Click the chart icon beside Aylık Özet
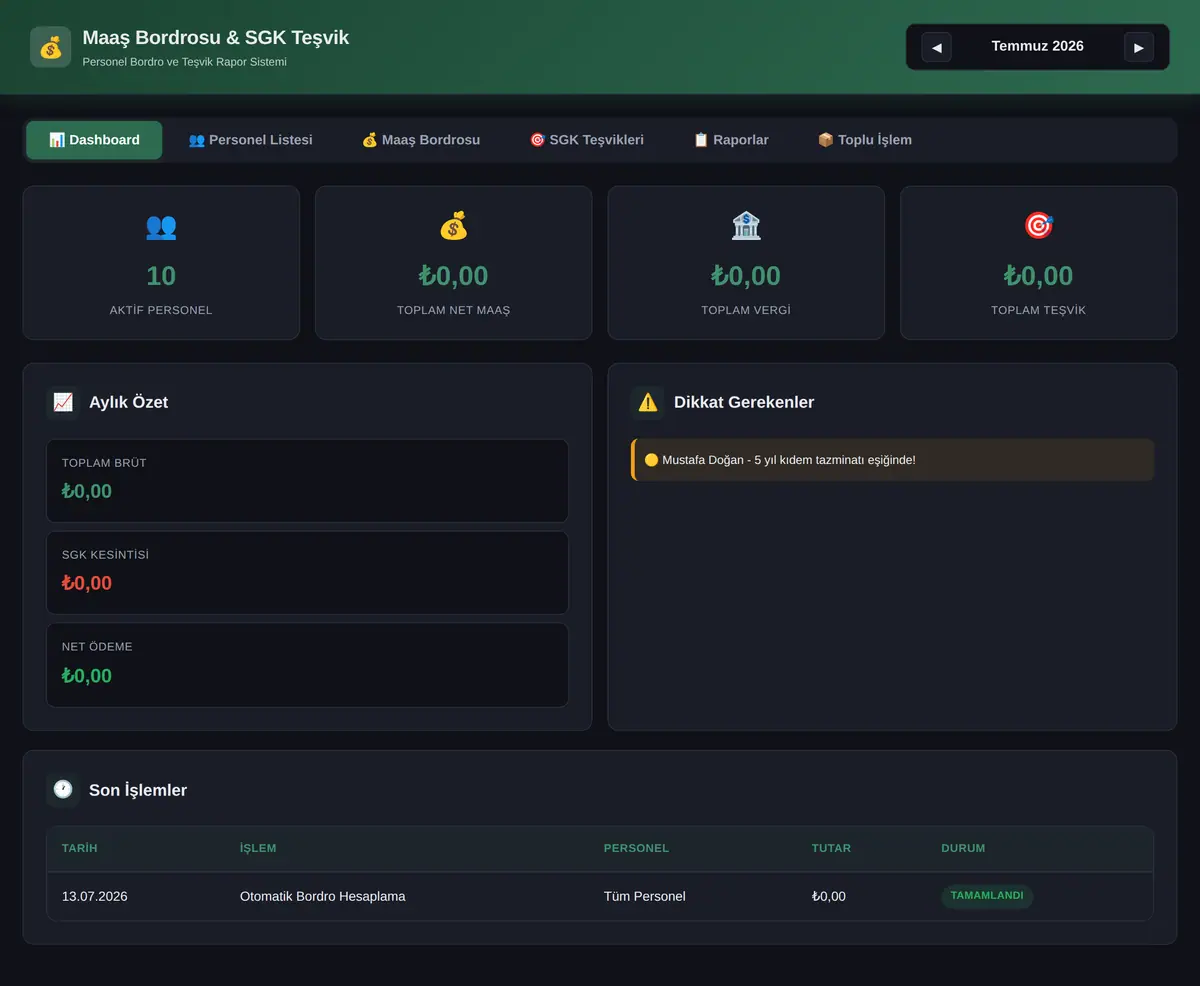 (x=63, y=402)
